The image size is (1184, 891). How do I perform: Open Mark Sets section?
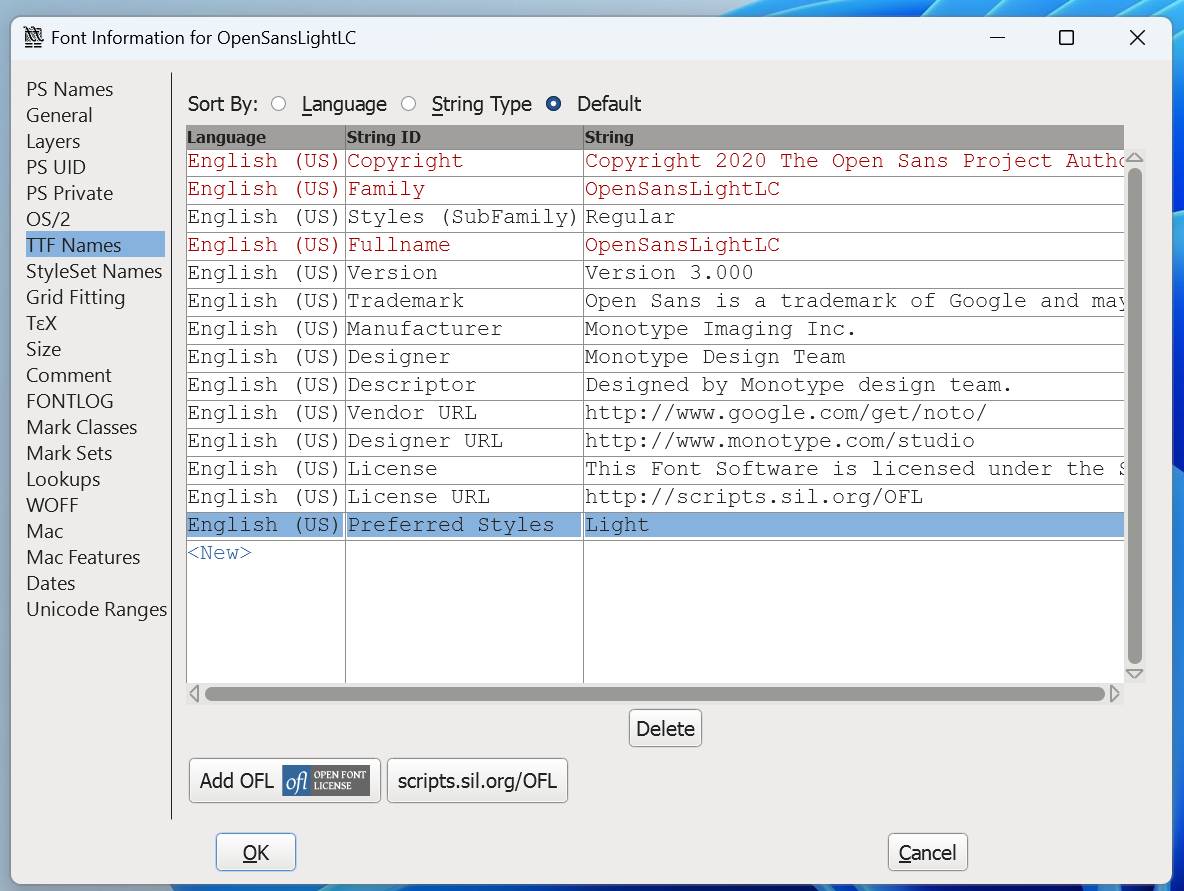(x=69, y=453)
